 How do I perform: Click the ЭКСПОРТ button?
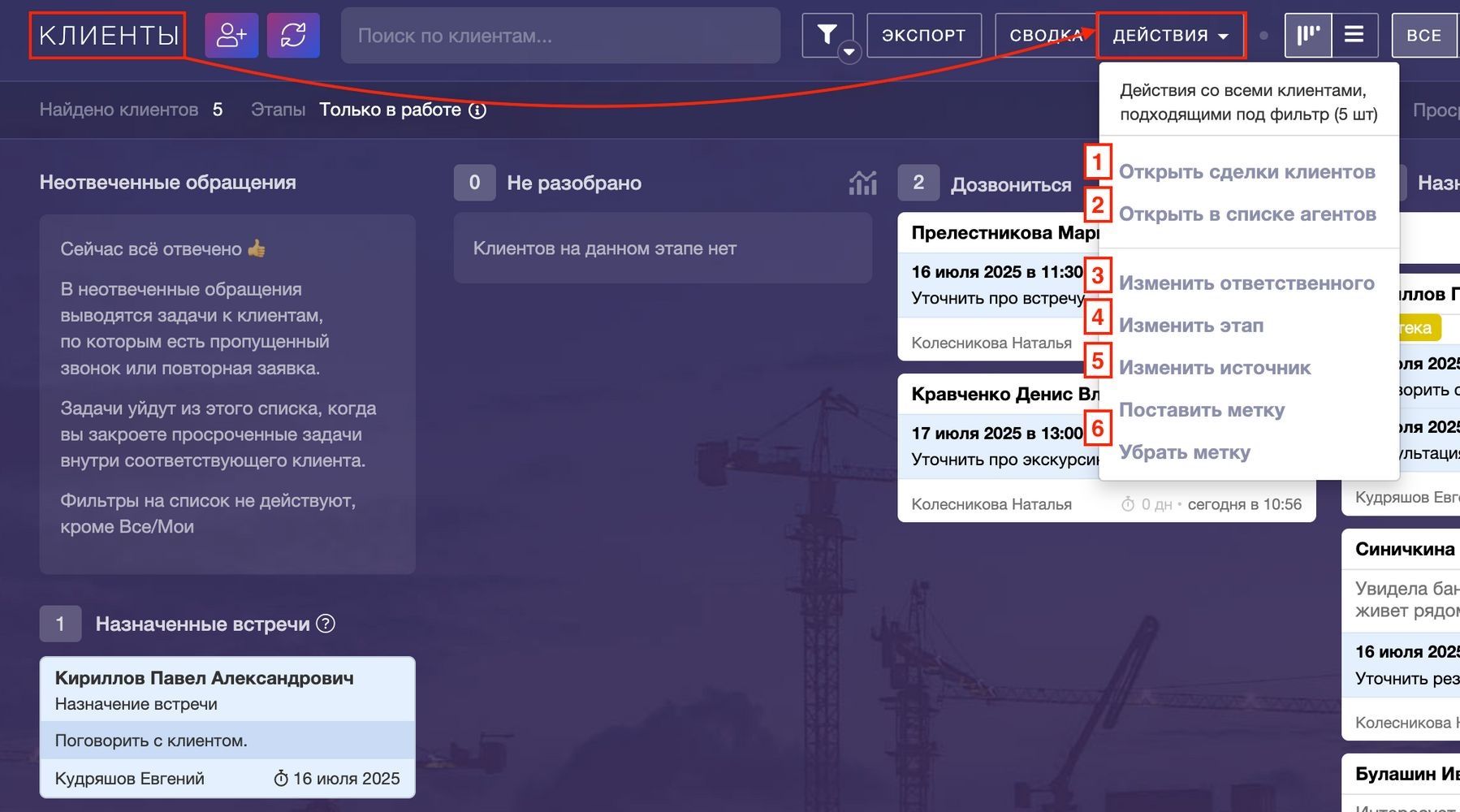coord(924,35)
